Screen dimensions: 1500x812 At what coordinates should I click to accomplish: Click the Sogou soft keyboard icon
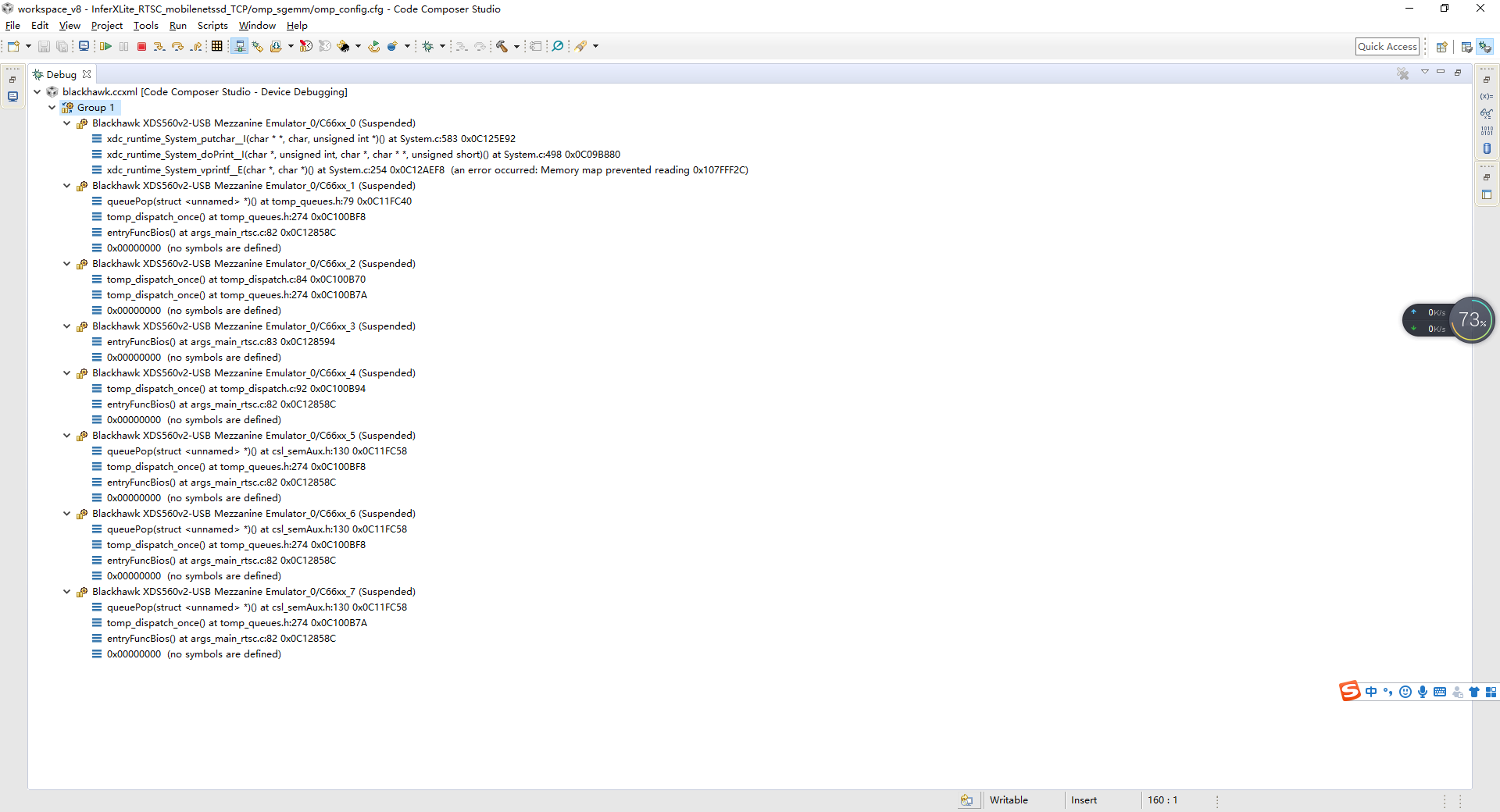tap(1440, 692)
